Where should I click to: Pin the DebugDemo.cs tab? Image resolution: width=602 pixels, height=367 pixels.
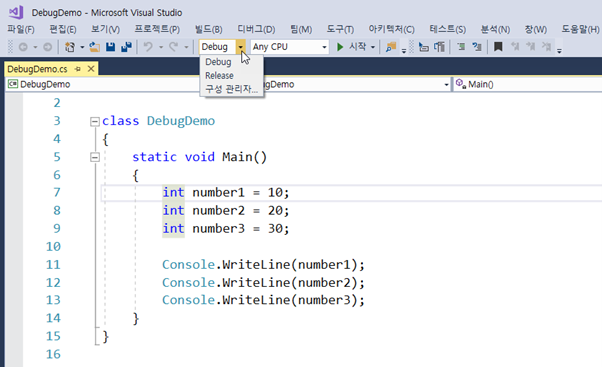pyautogui.click(x=78, y=69)
